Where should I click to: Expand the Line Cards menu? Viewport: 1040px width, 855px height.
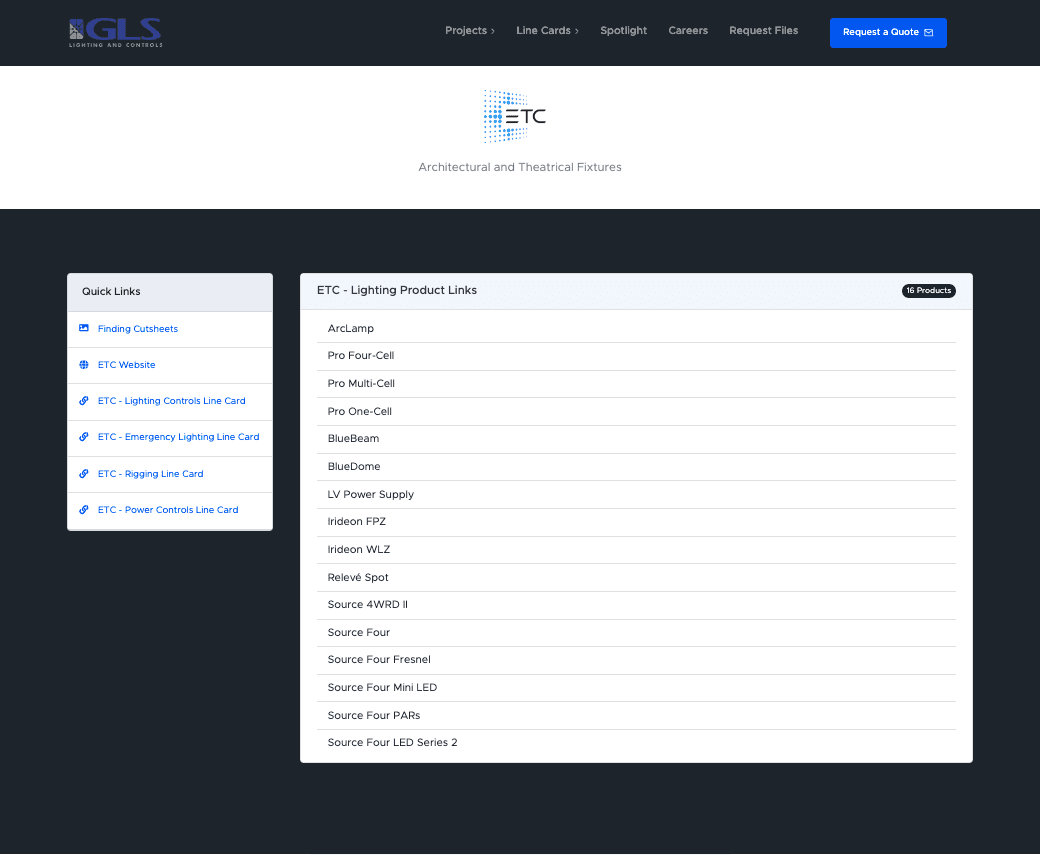(x=547, y=31)
